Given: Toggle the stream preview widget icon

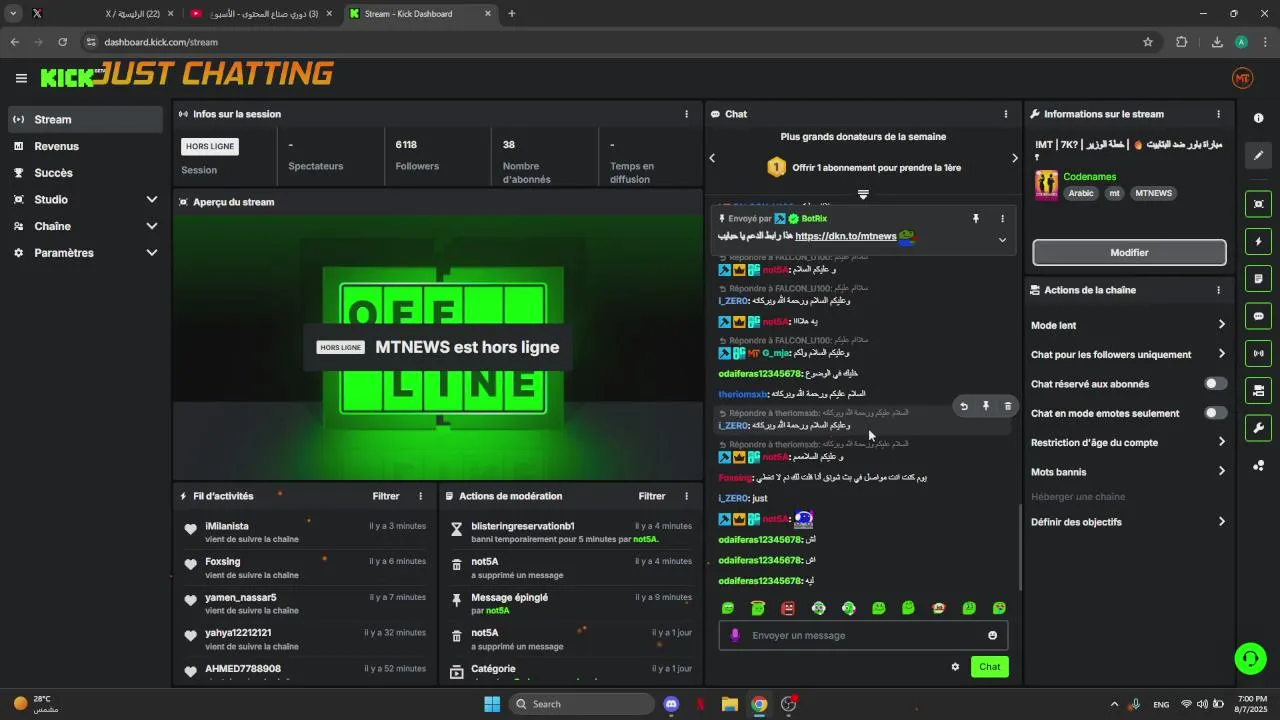Looking at the screenshot, I should click(x=1258, y=204).
